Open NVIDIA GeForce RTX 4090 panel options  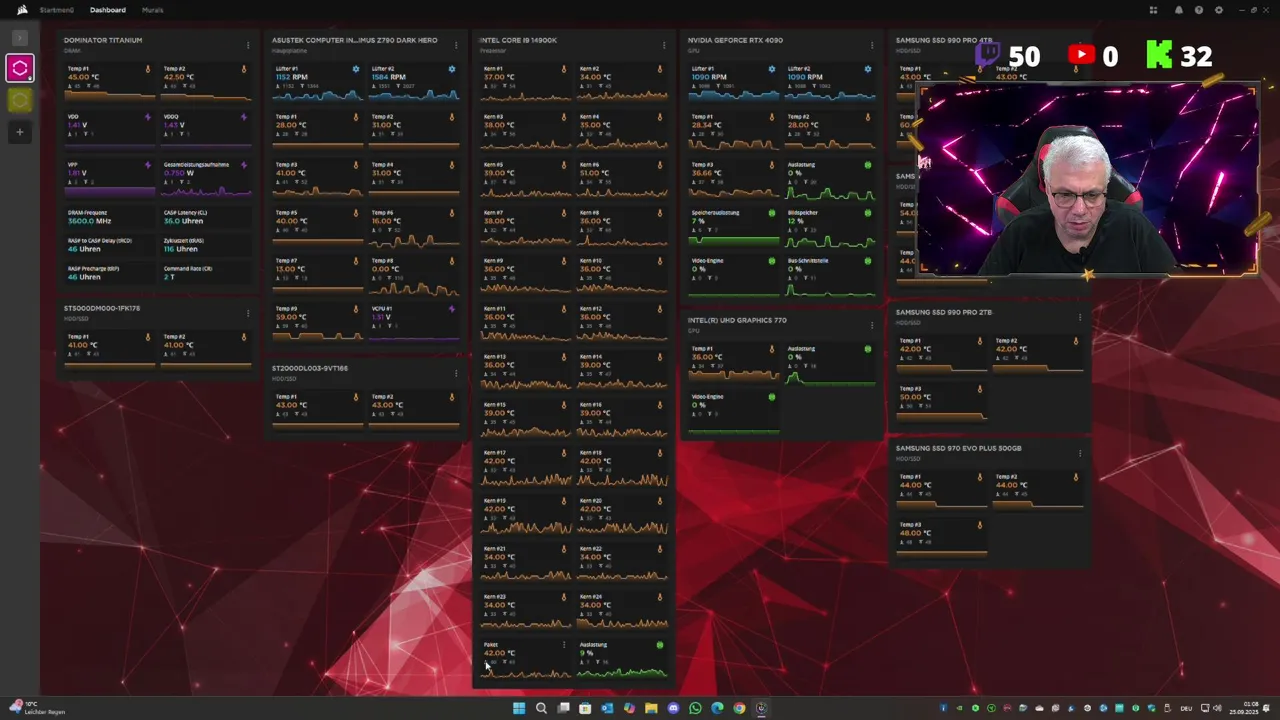tap(872, 45)
